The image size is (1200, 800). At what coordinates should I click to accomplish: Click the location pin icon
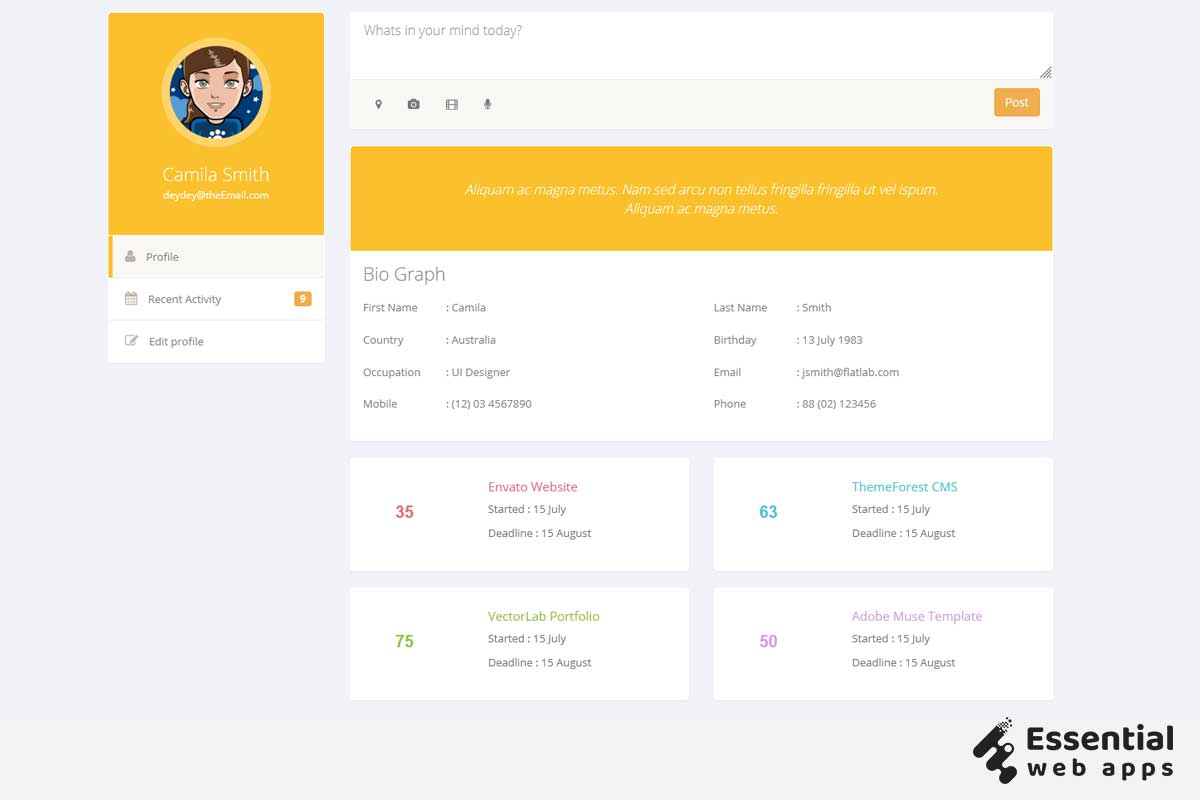click(x=378, y=104)
